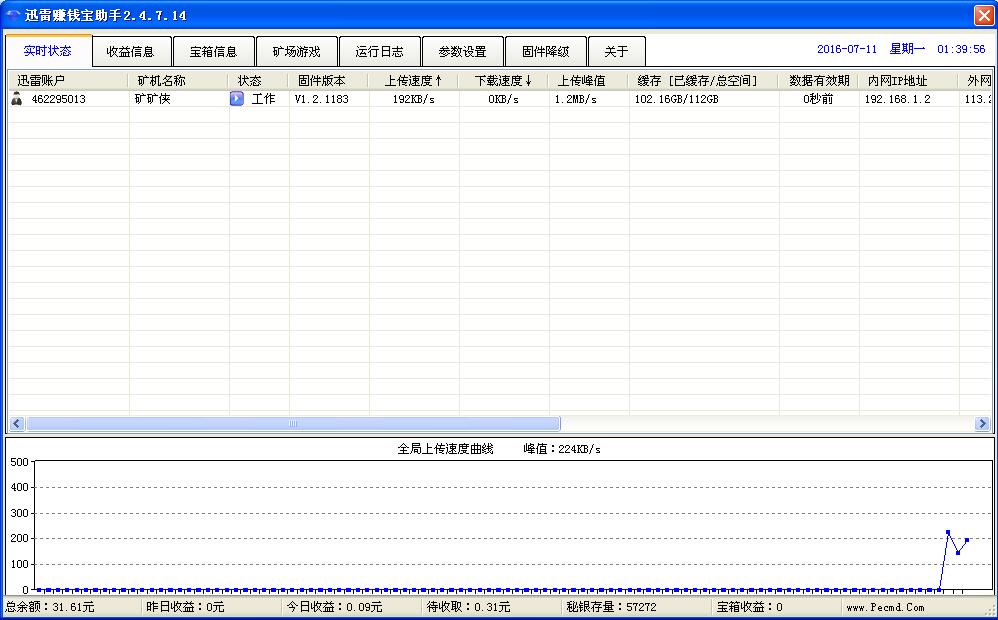Image resolution: width=998 pixels, height=620 pixels.
Task: Click the date 2016-07-11
Action: coord(847,49)
